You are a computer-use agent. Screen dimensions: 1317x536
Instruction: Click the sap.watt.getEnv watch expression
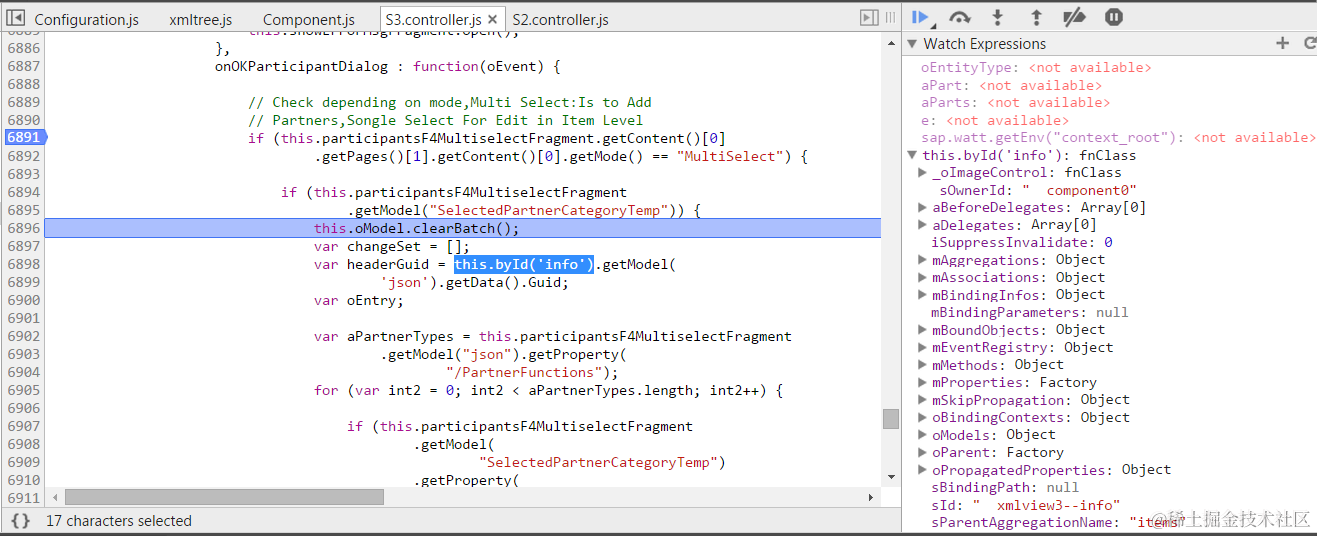point(1118,138)
